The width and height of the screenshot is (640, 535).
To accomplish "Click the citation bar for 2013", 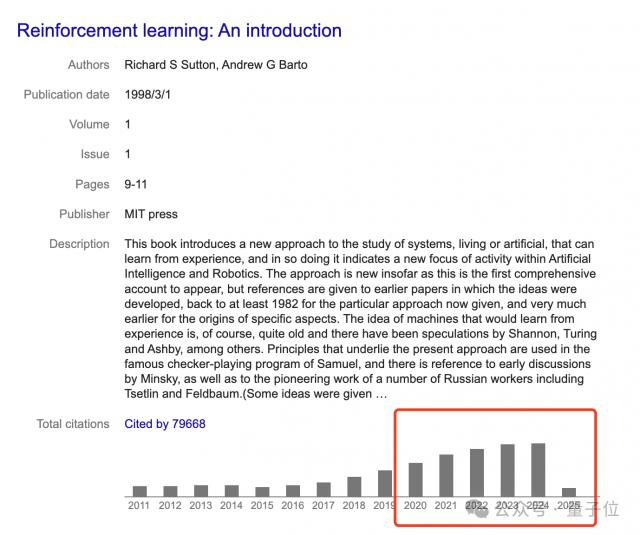I will pyautogui.click(x=201, y=490).
